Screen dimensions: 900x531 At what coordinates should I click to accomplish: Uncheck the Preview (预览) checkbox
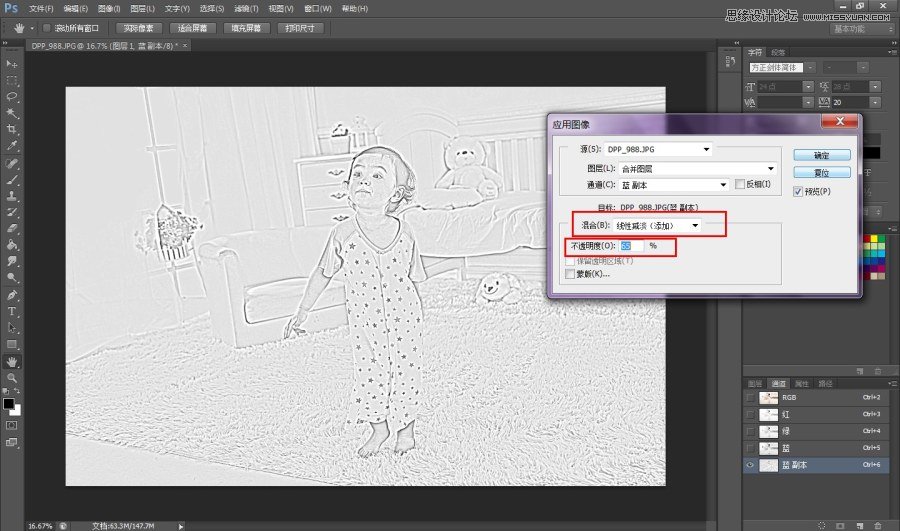click(798, 192)
